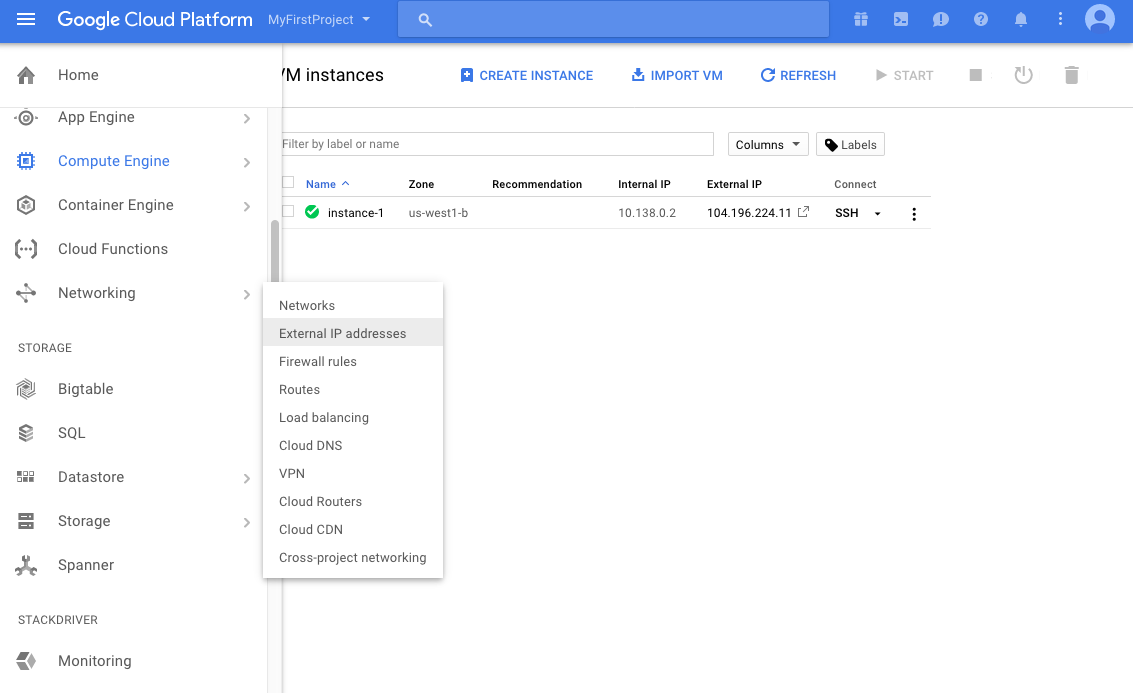Click the IMPORT VM button

[676, 75]
